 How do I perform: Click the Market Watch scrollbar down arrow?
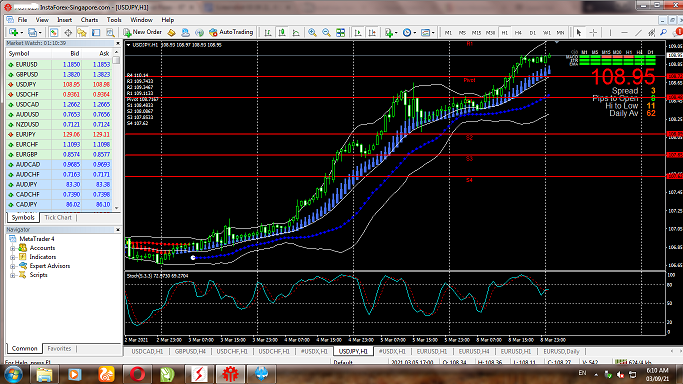click(x=116, y=208)
